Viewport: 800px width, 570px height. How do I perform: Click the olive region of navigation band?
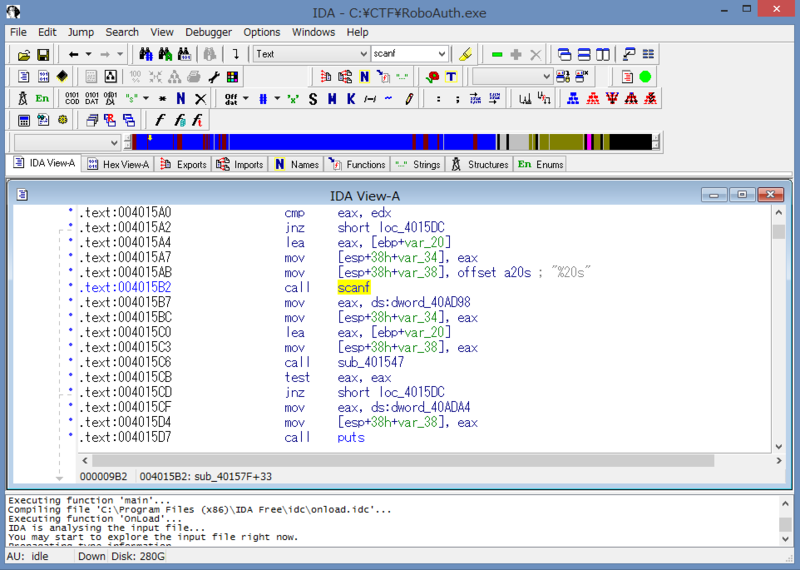(x=566, y=142)
